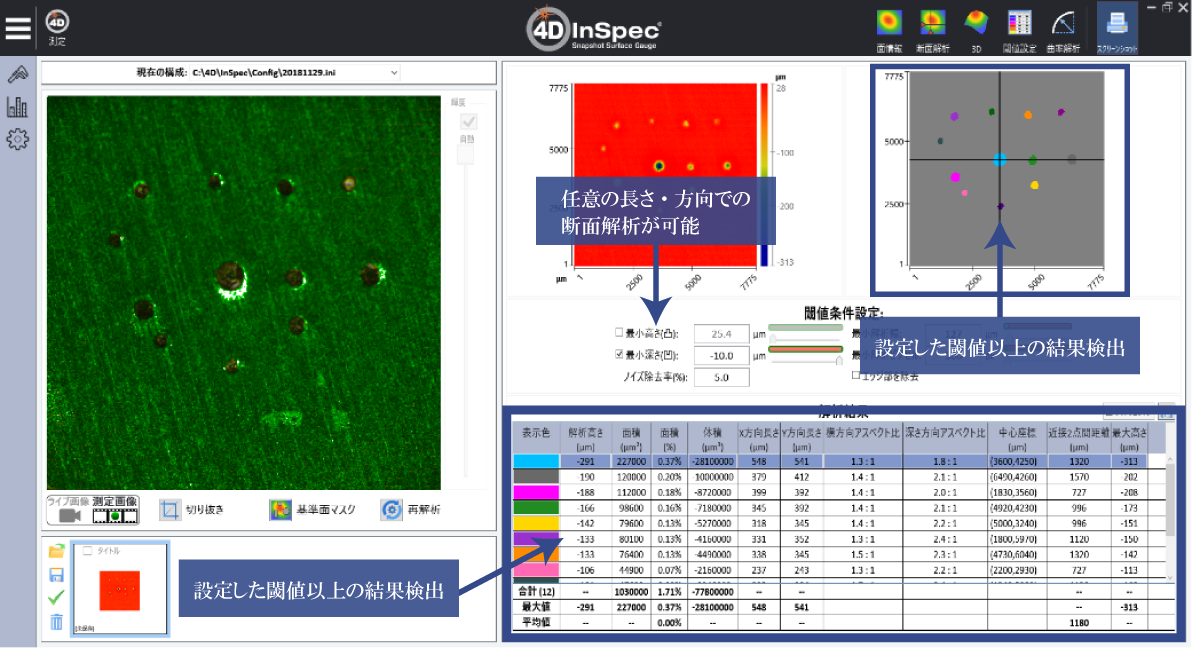
Task: Click the ノイズ除去率 input field
Action: click(715, 377)
